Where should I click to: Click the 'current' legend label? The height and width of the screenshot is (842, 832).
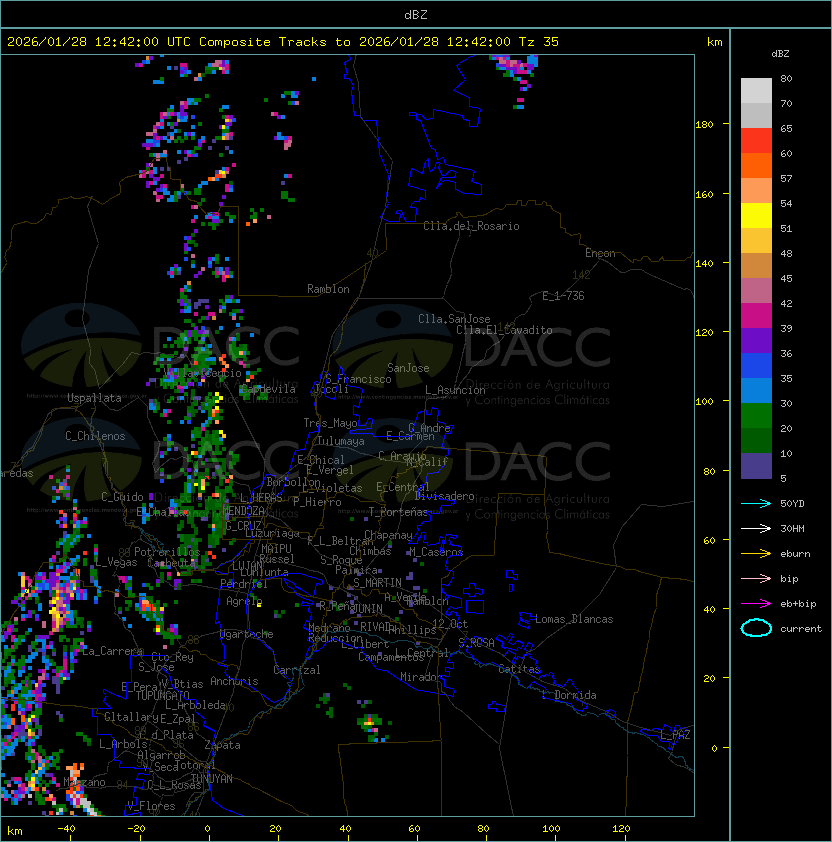click(801, 629)
